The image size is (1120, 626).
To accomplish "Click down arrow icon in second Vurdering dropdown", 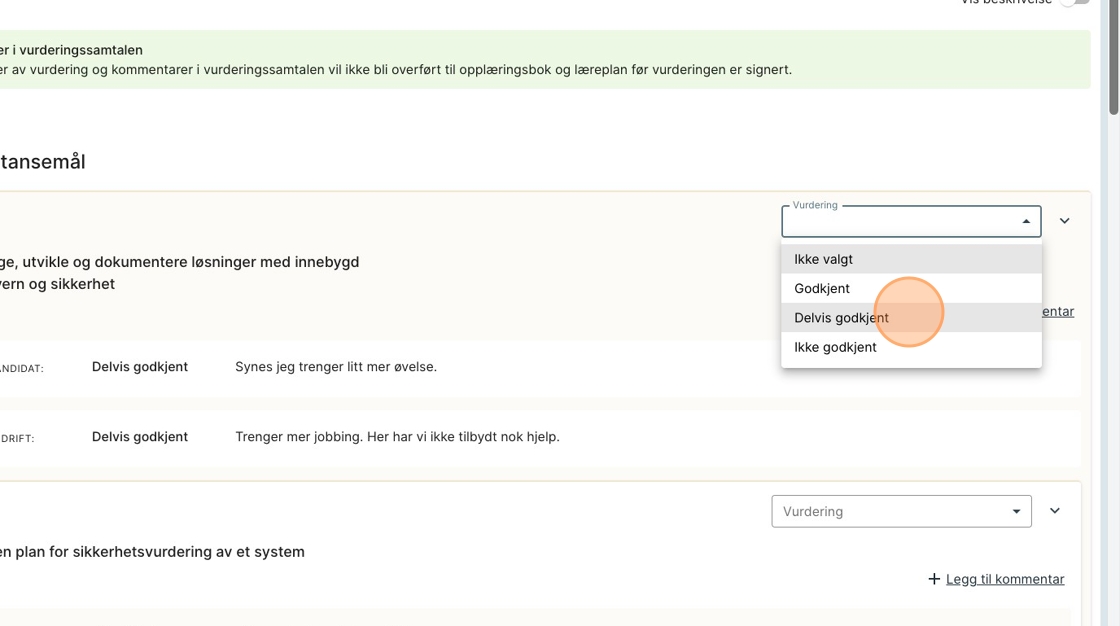I will (1016, 511).
